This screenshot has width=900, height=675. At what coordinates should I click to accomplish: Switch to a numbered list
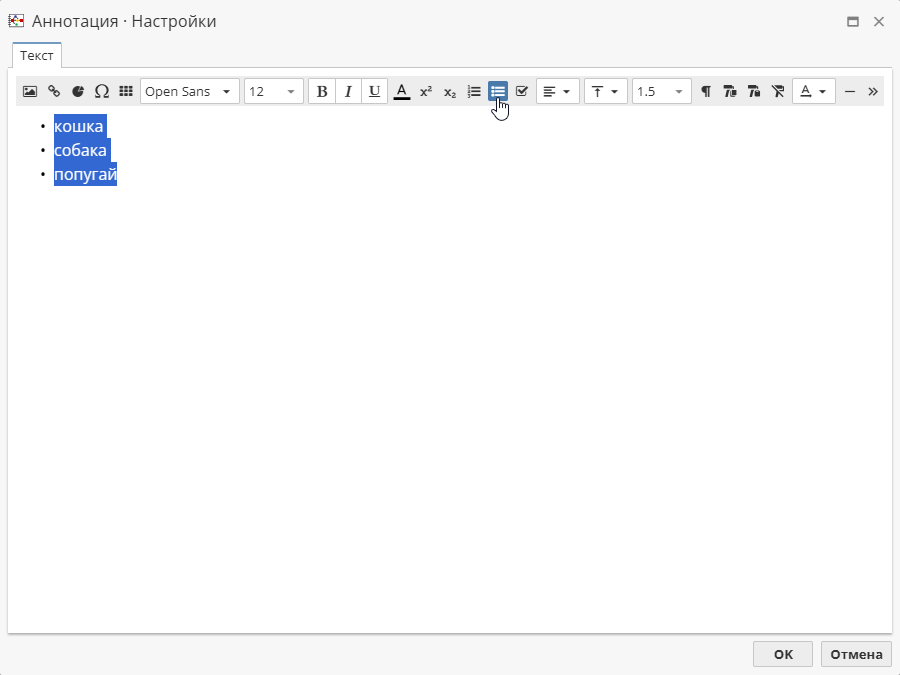473,91
